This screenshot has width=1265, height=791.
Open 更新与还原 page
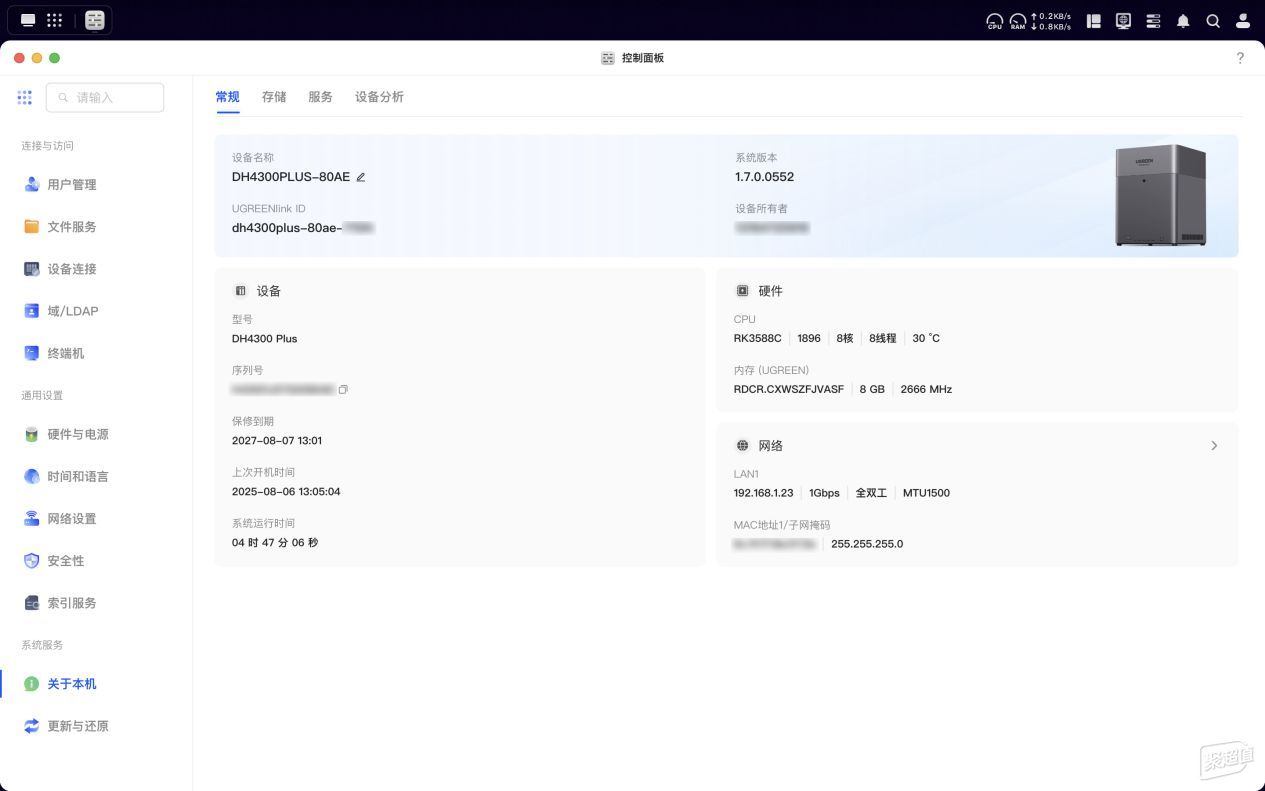click(78, 726)
